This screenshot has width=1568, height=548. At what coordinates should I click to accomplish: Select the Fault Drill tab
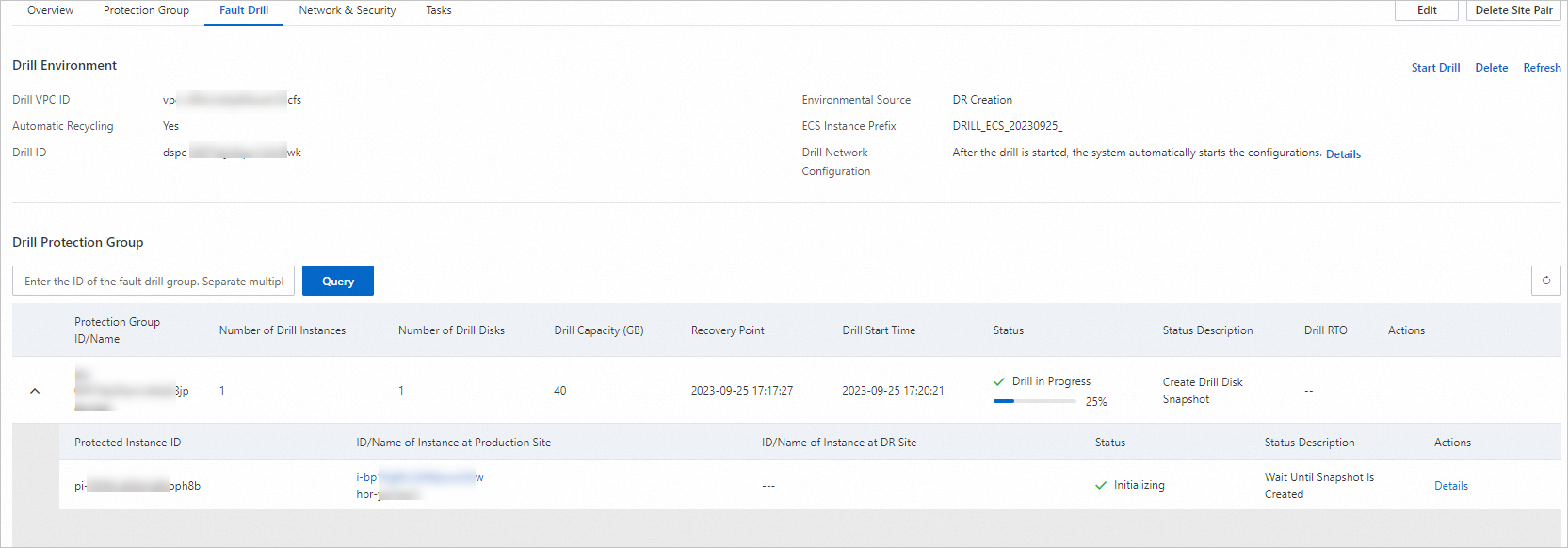tap(244, 10)
